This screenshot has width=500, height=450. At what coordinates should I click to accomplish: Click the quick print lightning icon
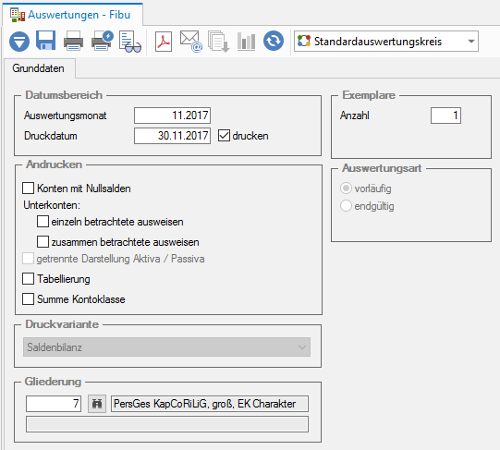click(x=102, y=41)
